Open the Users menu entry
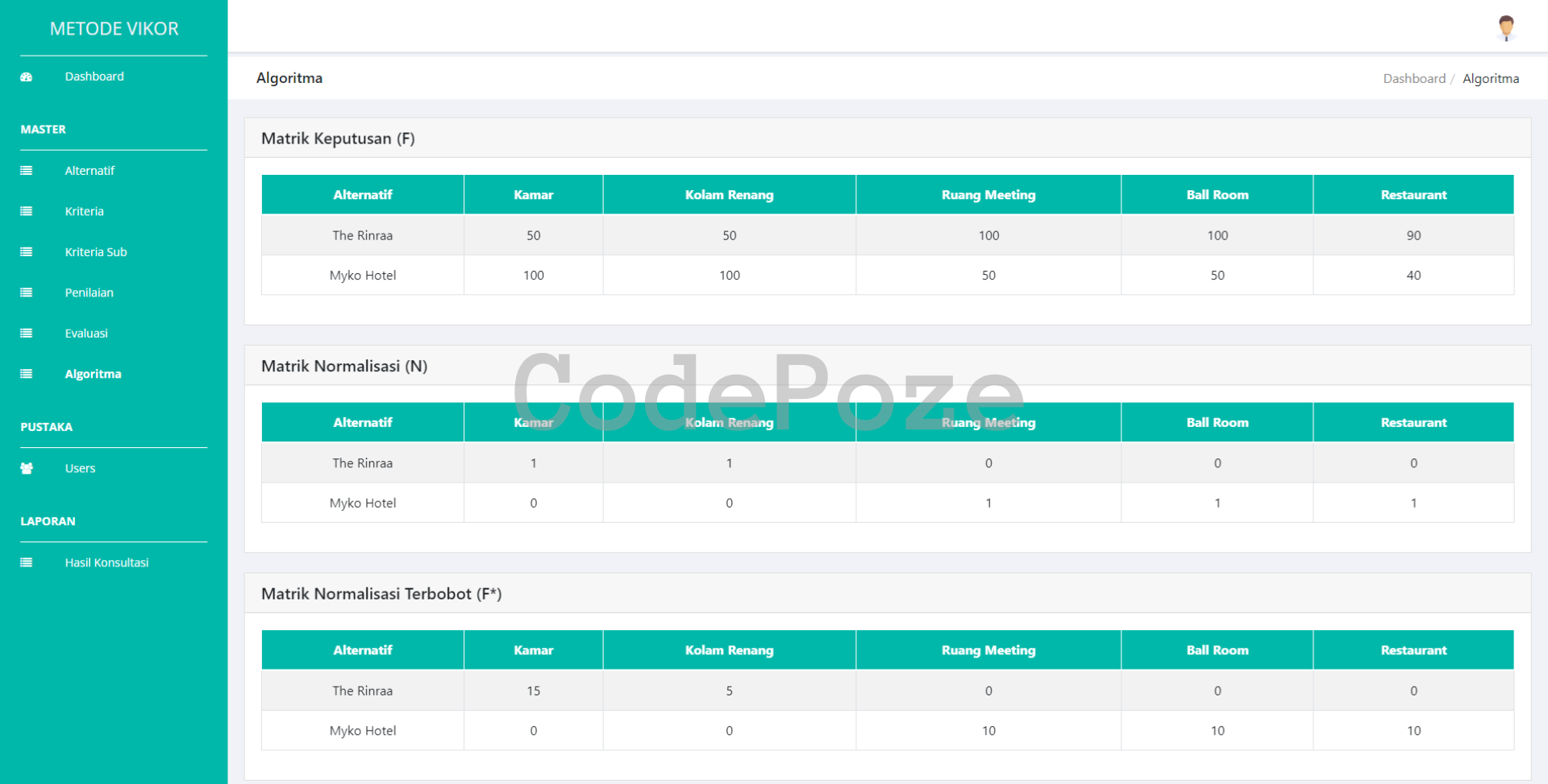The width and height of the screenshot is (1548, 784). 80,468
